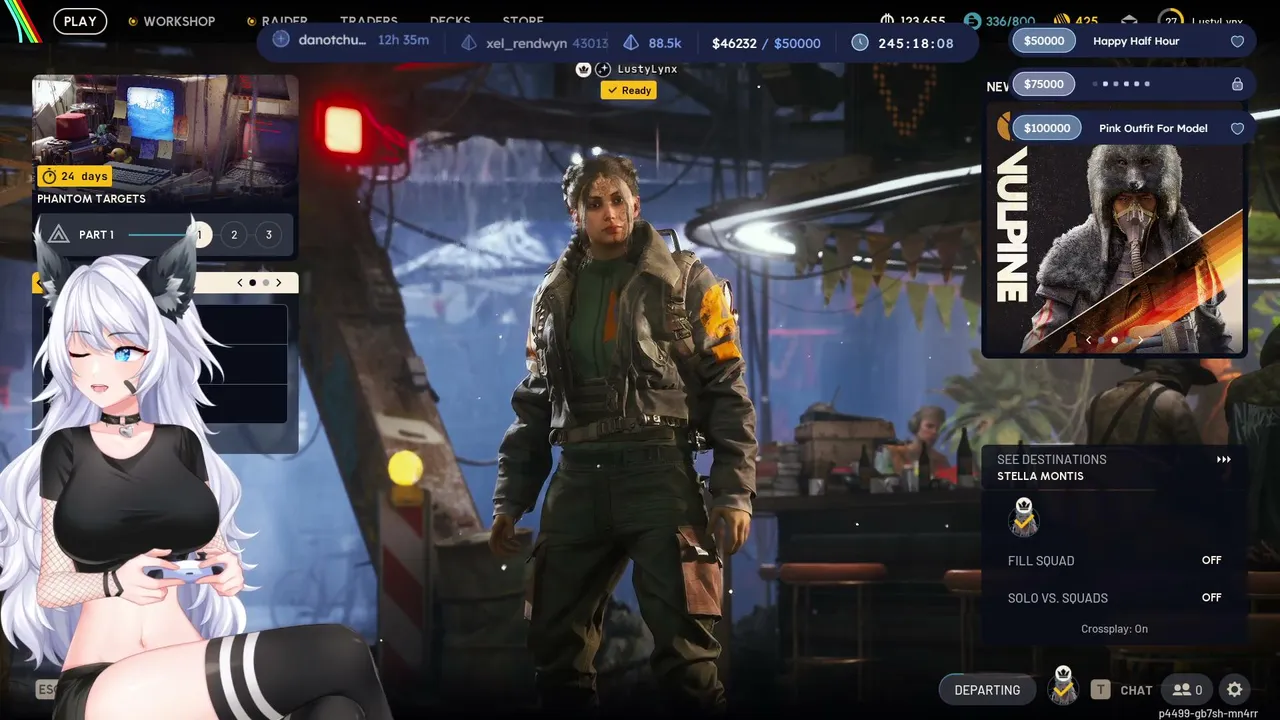Screen dimensions: 1280x720
Task: Open the Decks tab
Action: [x=450, y=21]
